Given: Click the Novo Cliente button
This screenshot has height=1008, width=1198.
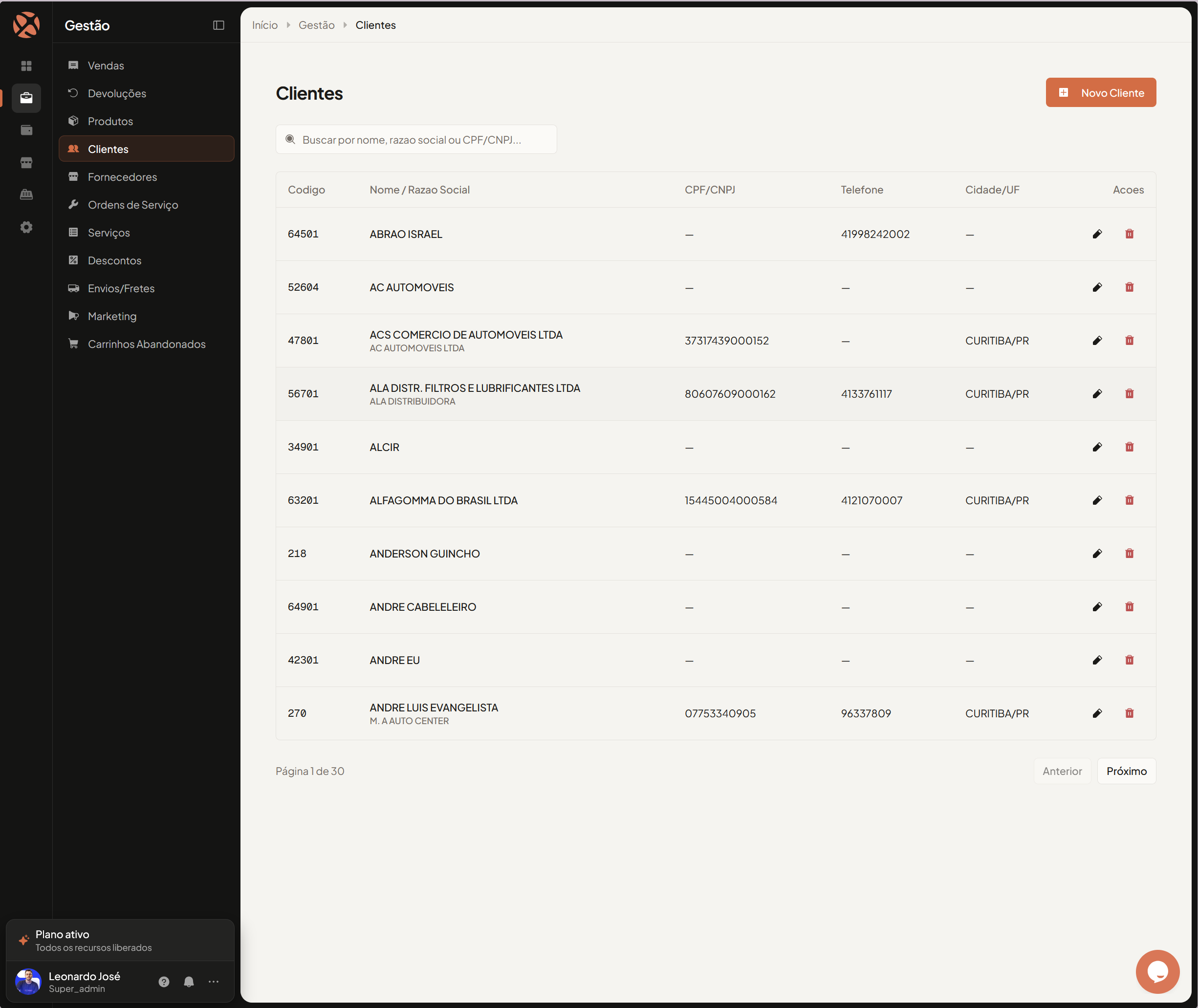Looking at the screenshot, I should [1100, 92].
